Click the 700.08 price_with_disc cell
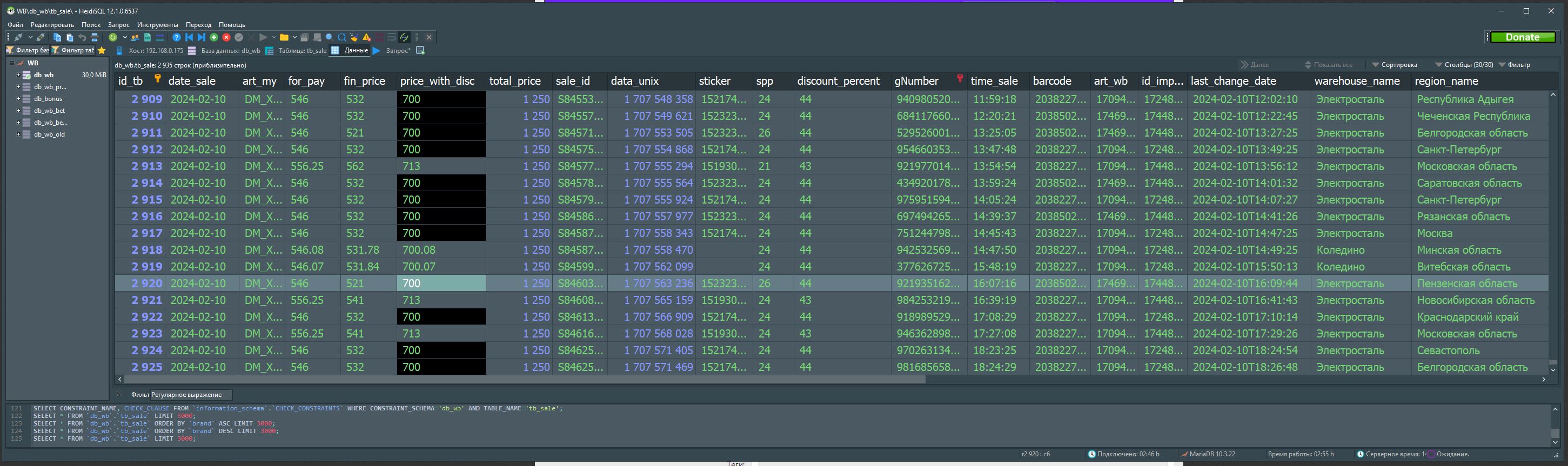Viewport: 1568px width, 466px height. (x=441, y=250)
